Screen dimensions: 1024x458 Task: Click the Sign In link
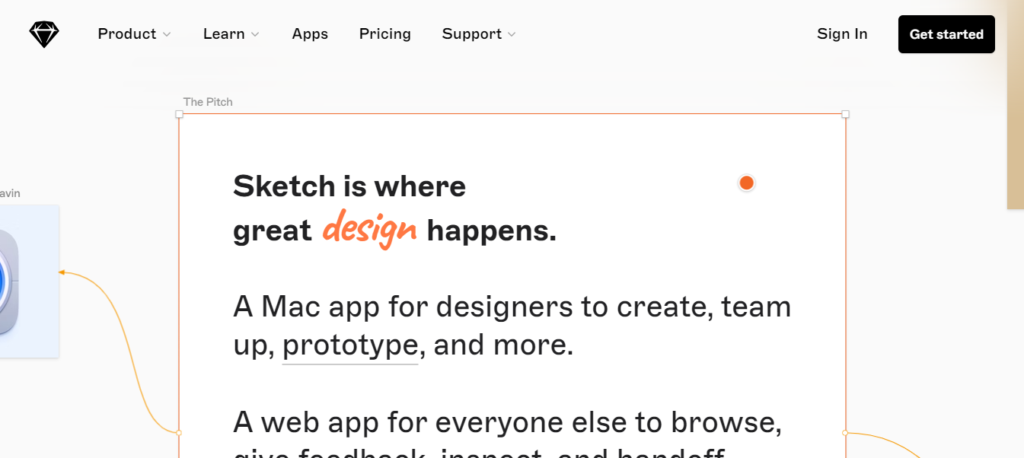tap(842, 34)
